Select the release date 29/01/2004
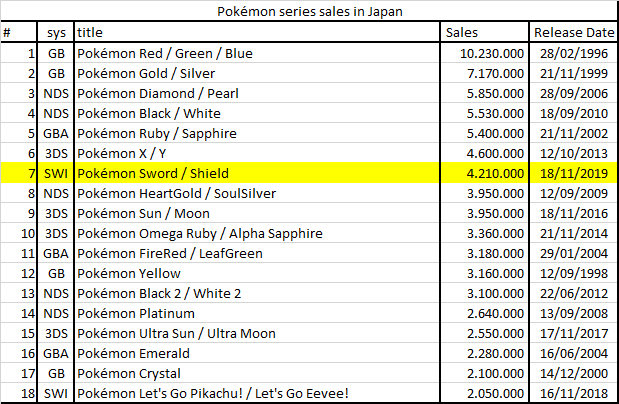This screenshot has height=404, width=619. (x=571, y=252)
